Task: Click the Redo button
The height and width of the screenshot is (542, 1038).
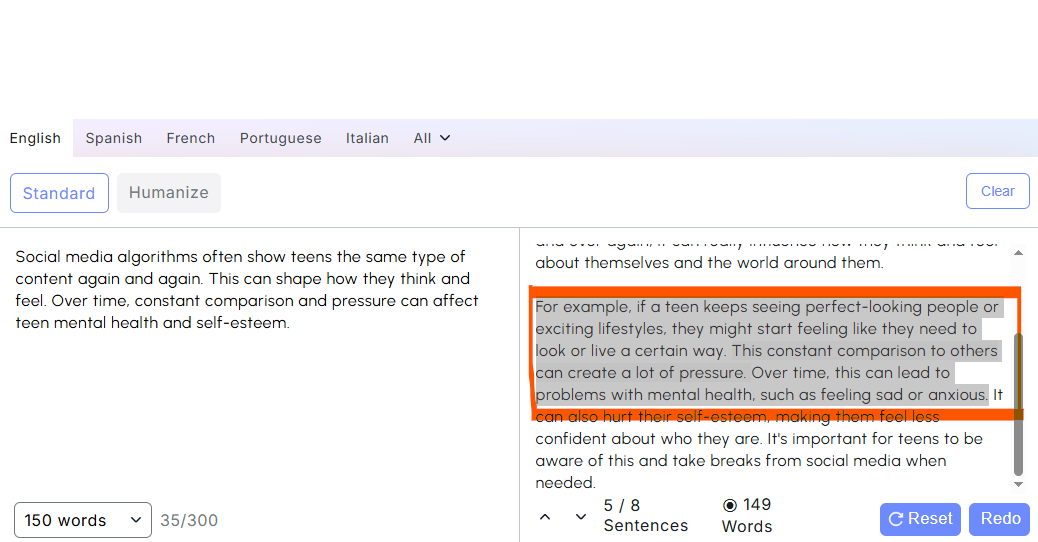Action: tap(1000, 519)
